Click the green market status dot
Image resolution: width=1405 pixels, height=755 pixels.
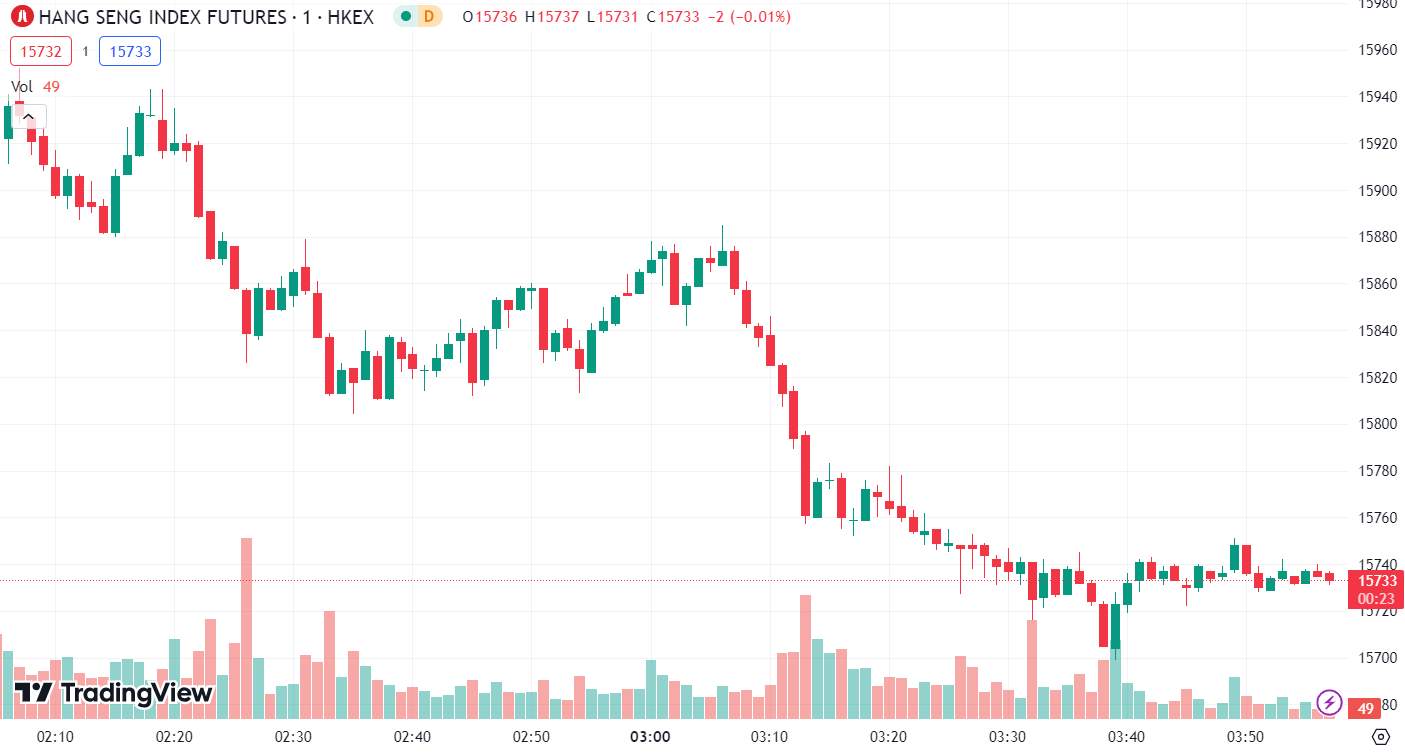405,16
